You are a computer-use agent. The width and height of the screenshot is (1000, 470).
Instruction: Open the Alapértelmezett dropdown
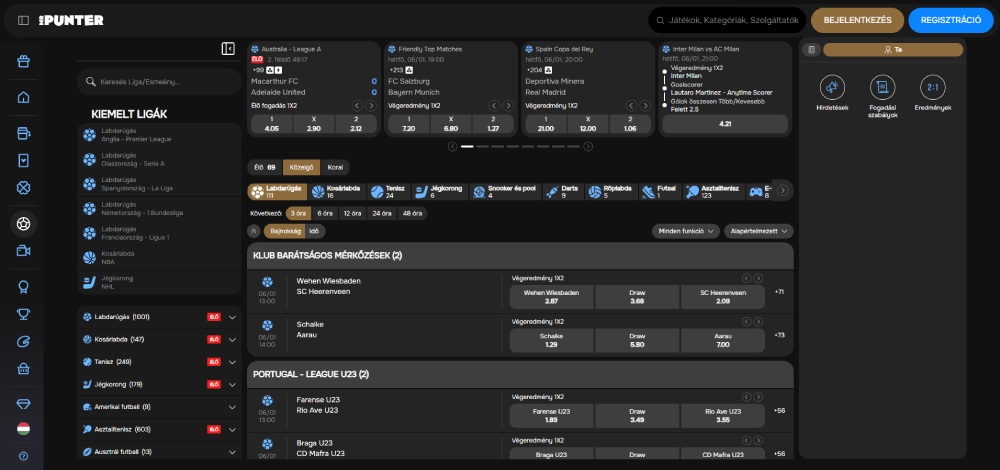[x=758, y=231]
